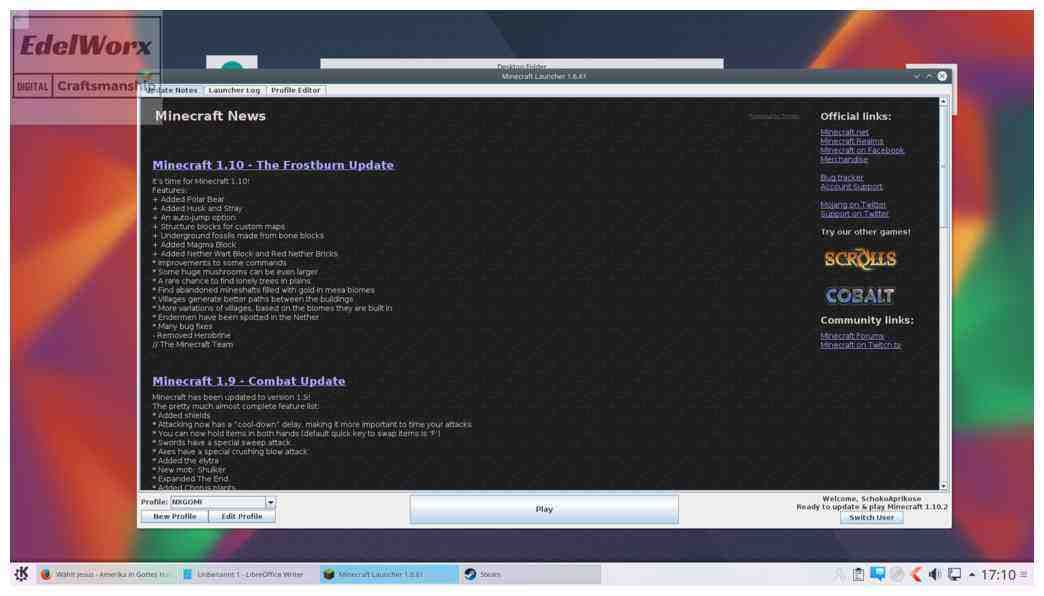Click the red arrow tray icon
1044x596 pixels.
click(916, 574)
